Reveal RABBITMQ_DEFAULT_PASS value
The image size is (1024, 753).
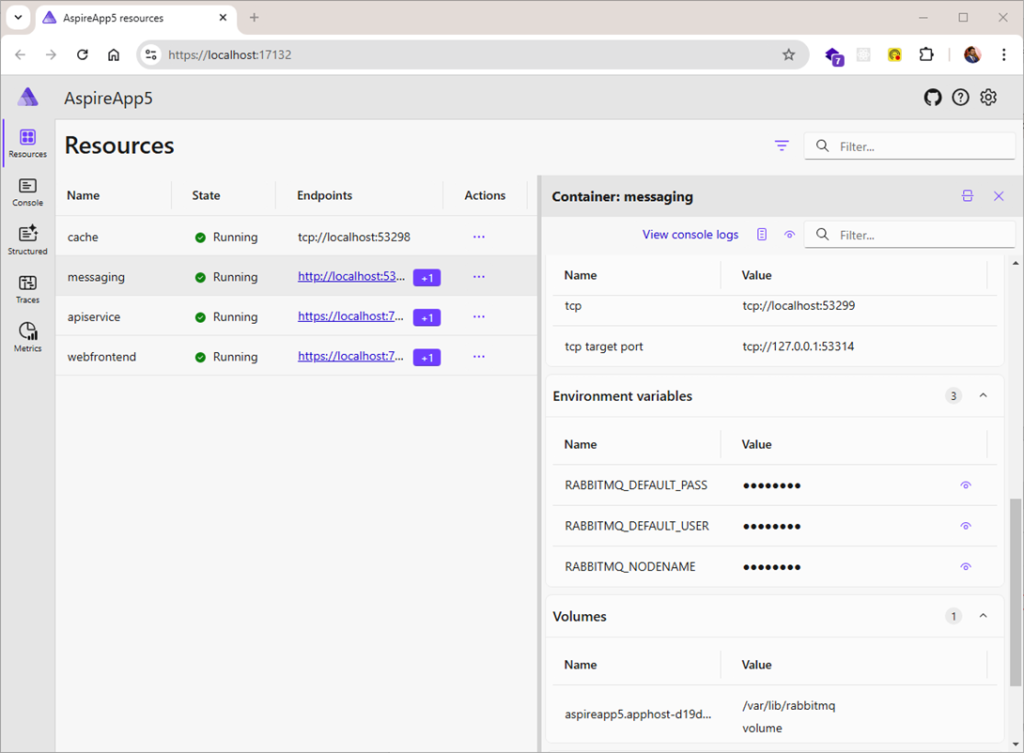point(965,485)
